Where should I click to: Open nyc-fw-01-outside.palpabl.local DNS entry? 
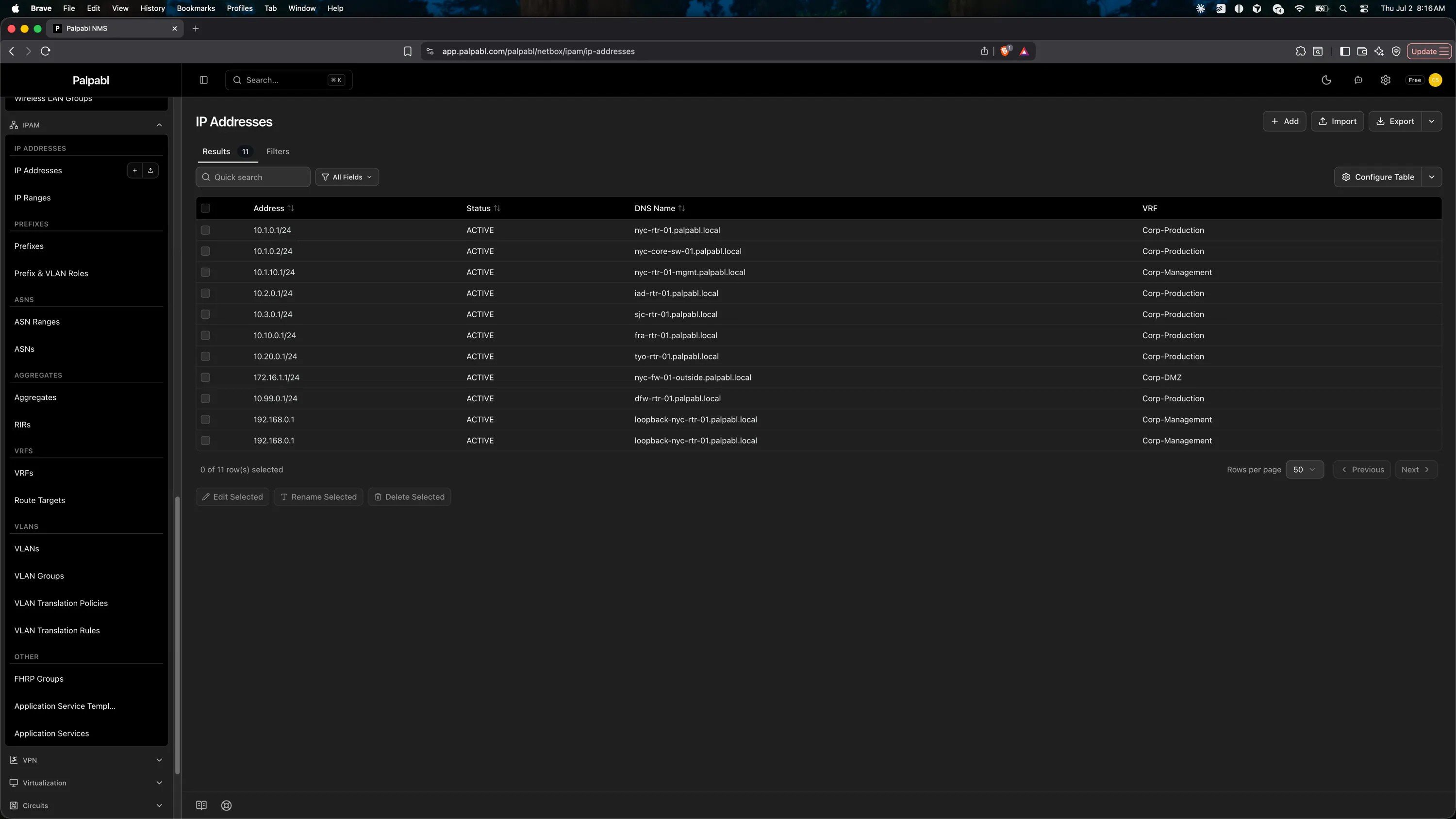coord(693,377)
